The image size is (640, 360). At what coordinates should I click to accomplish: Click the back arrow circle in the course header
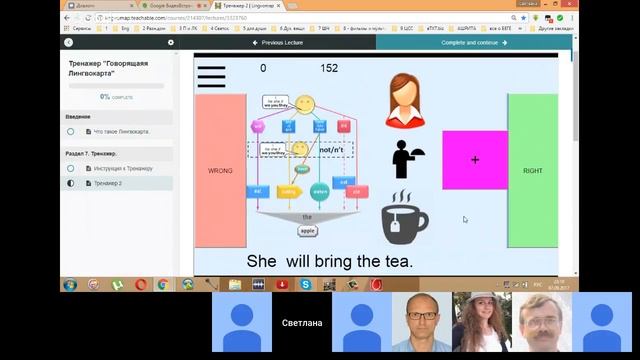pyautogui.click(x=69, y=42)
